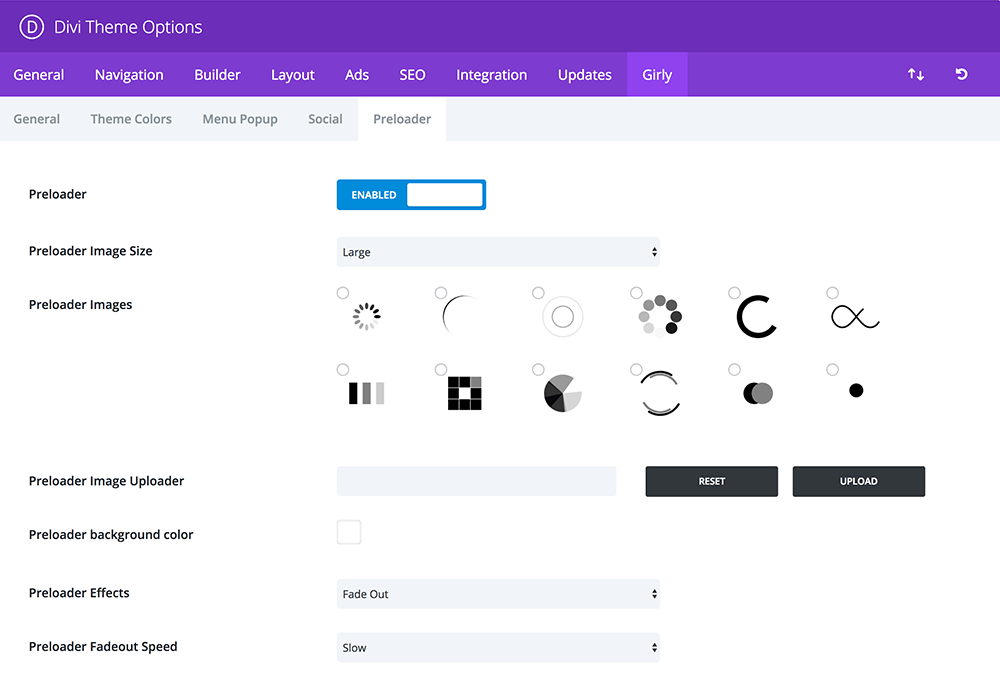
Task: Pick the single black dot preloader image
Action: point(856,390)
